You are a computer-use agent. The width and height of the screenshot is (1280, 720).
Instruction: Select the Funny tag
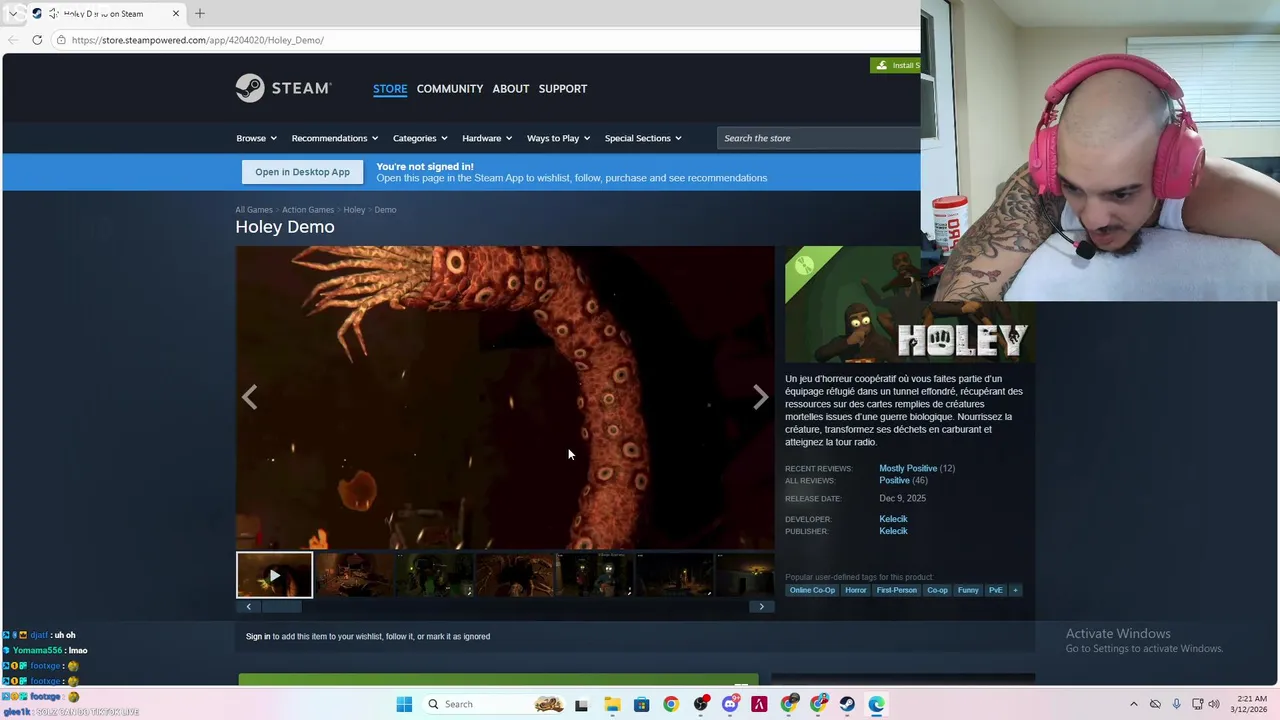point(968,590)
